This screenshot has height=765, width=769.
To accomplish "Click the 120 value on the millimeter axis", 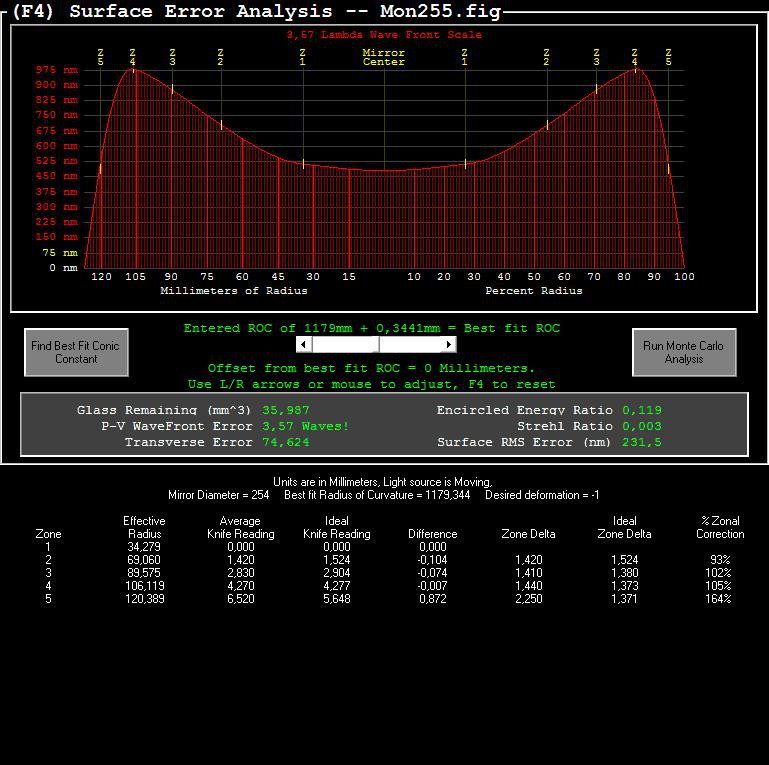I will pyautogui.click(x=101, y=277).
